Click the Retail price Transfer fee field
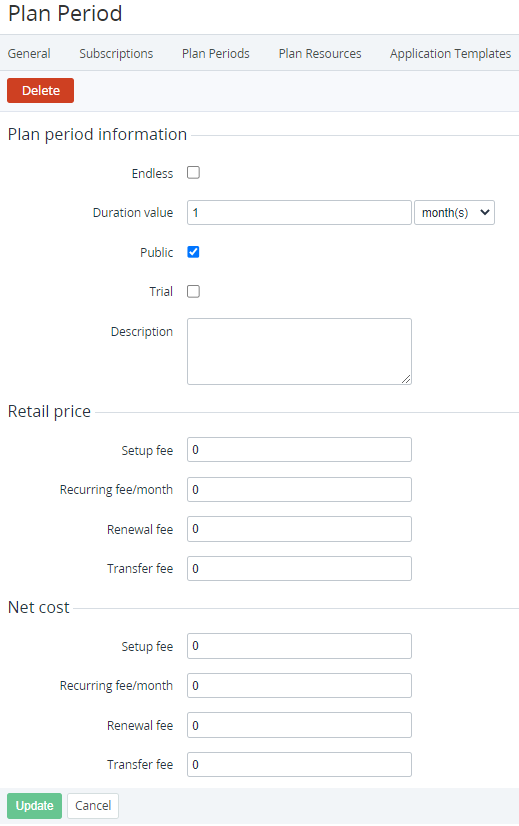The height and width of the screenshot is (826, 519). pyautogui.click(x=299, y=568)
